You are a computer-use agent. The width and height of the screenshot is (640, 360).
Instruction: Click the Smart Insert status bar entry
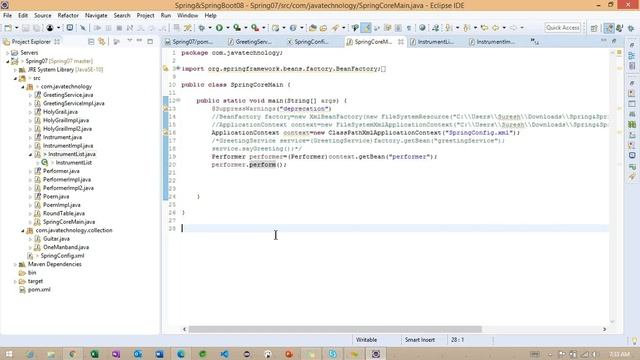click(420, 340)
